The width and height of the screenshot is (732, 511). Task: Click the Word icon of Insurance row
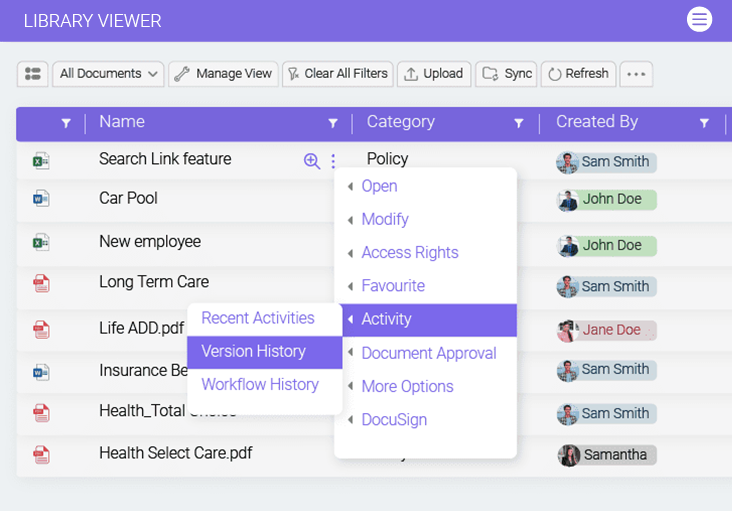tap(41, 372)
